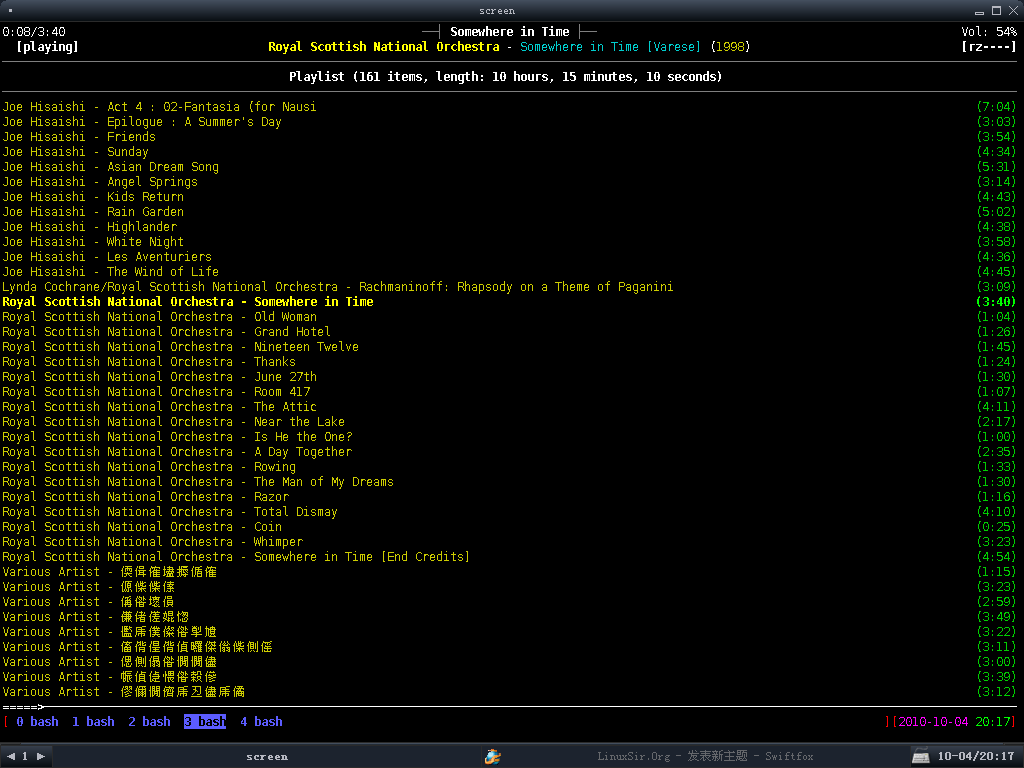
Task: Click the 'Playlist (161 items...)' header
Action: click(x=505, y=76)
